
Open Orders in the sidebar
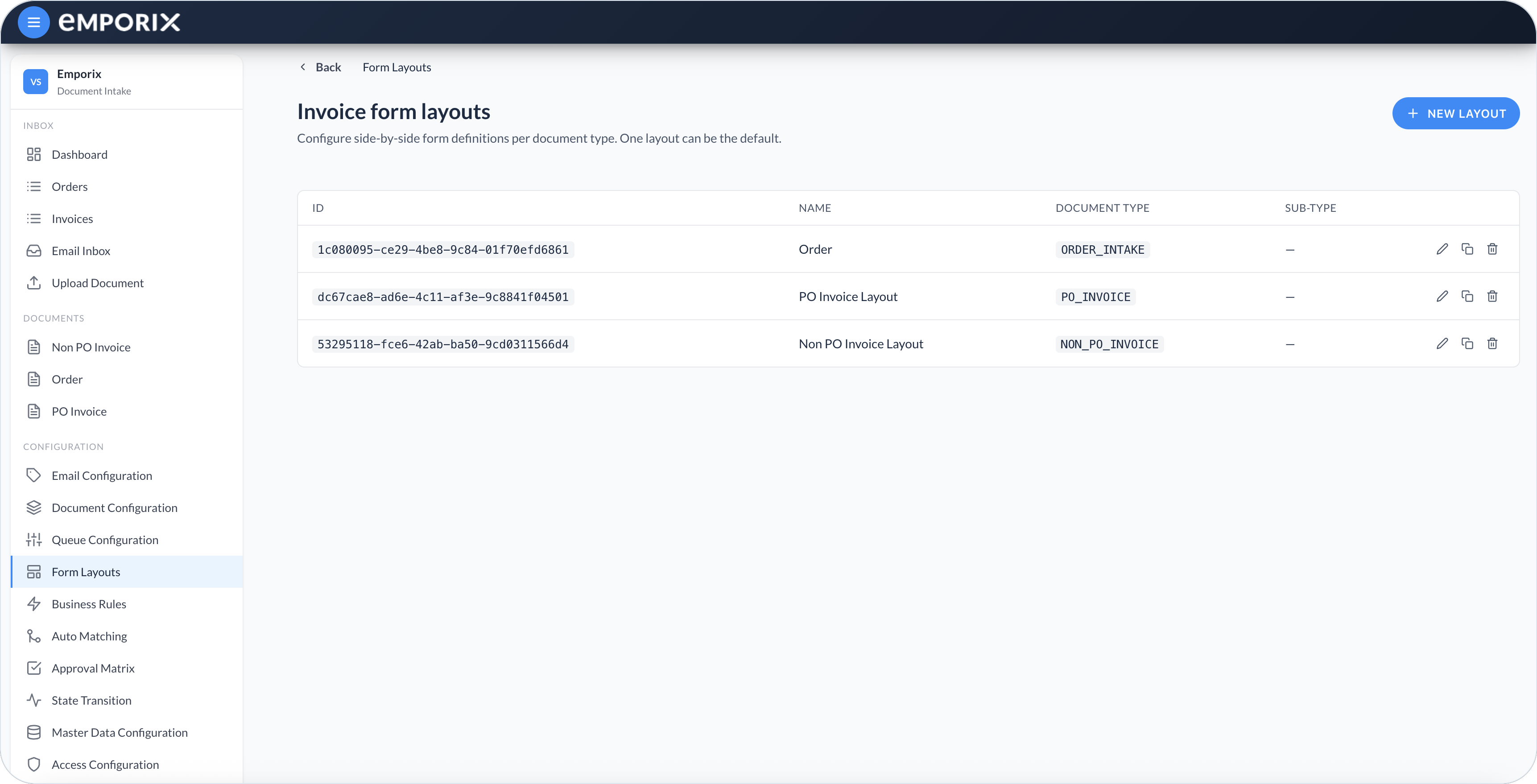pos(127,187)
